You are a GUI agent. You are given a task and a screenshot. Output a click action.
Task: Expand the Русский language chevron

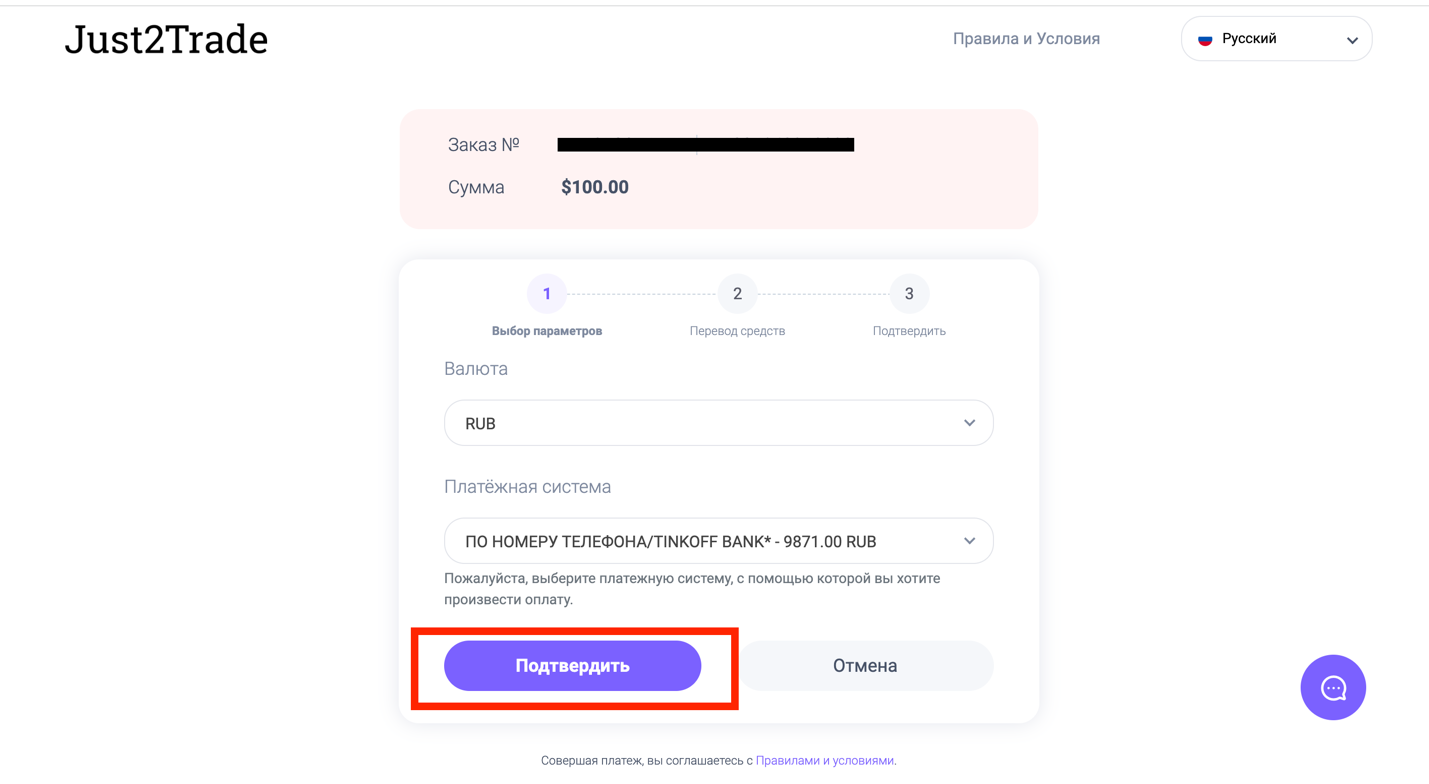[x=1351, y=41]
